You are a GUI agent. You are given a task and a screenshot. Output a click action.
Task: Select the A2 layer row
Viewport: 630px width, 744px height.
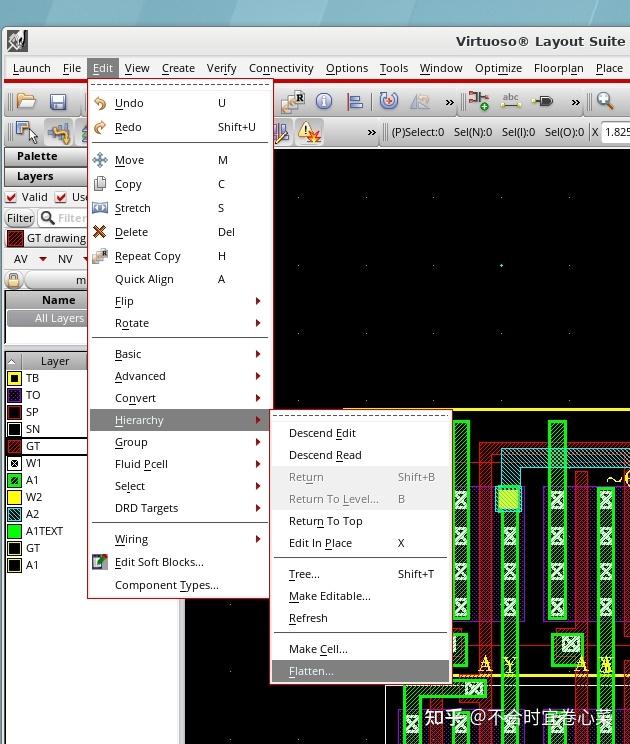[46, 514]
